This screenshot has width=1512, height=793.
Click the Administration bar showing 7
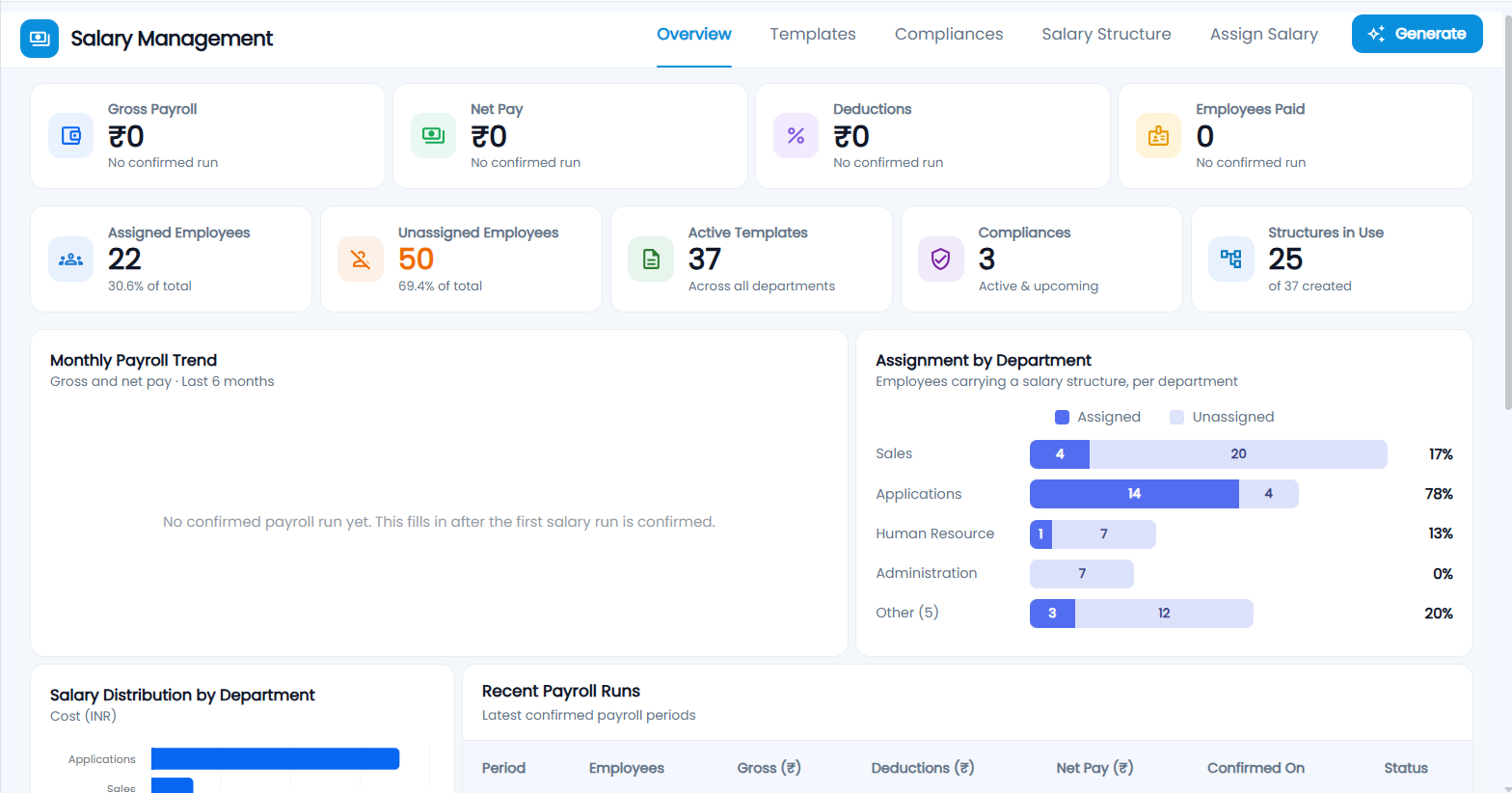pos(1082,574)
